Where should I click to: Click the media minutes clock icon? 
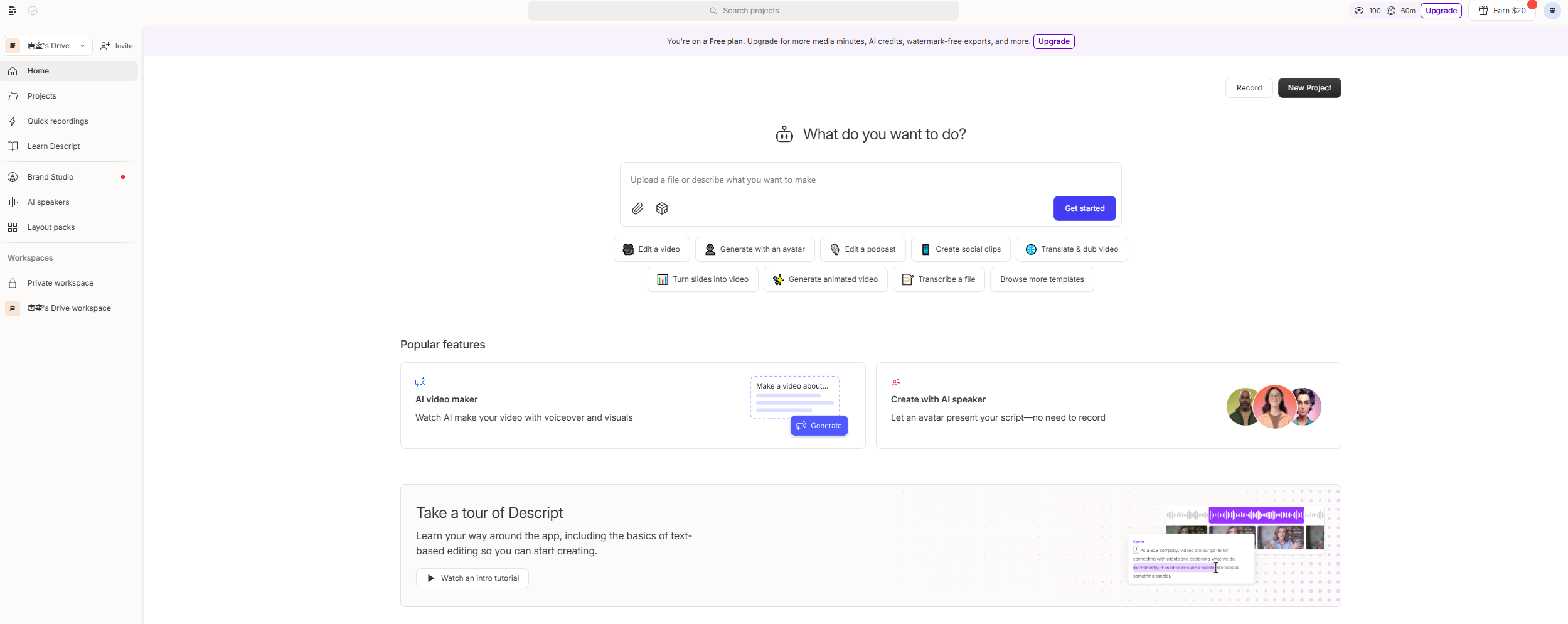[x=1391, y=11]
